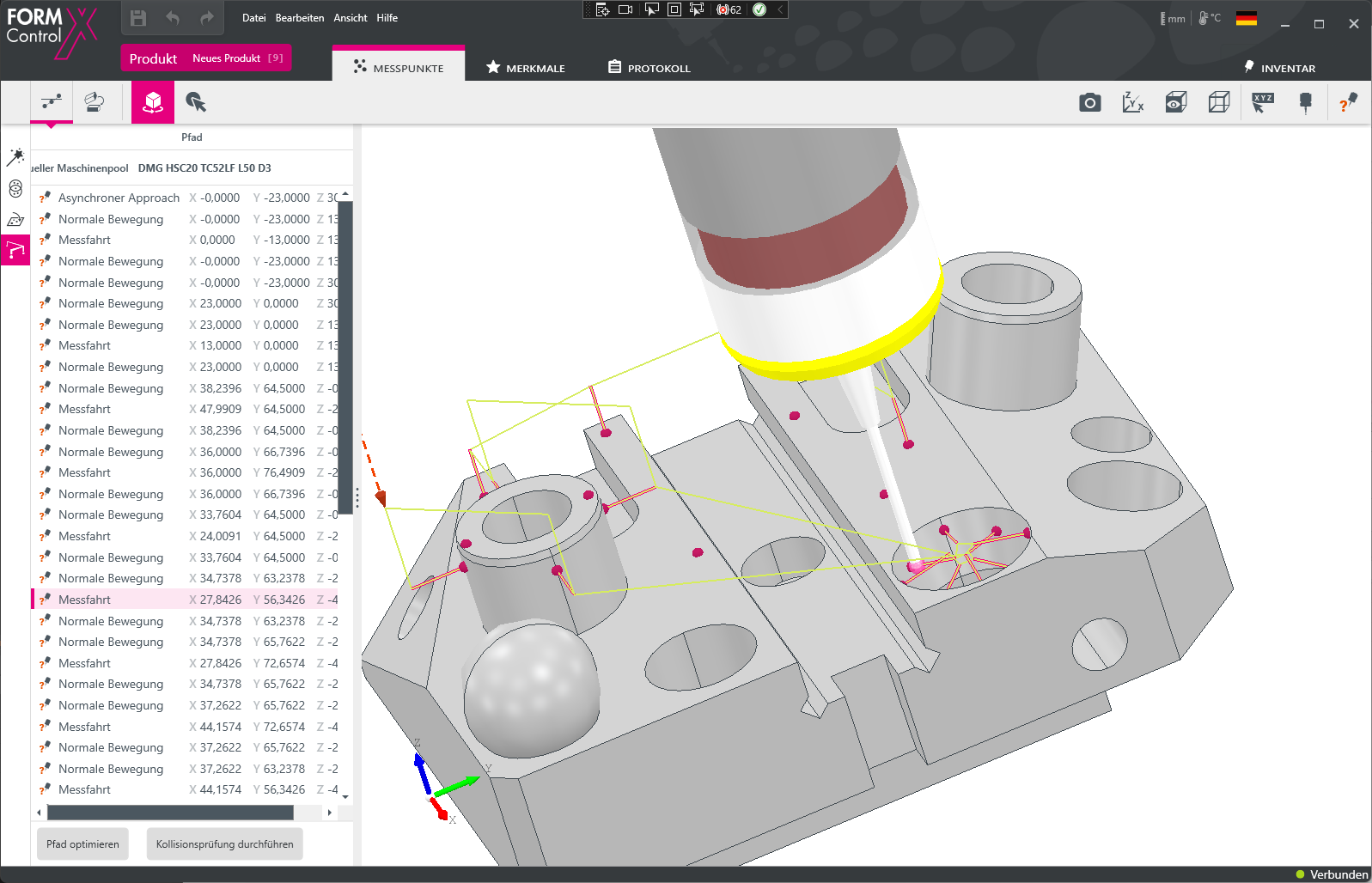The width and height of the screenshot is (1372, 883).
Task: Select the Messfahrt row with X 13,0000
Action: tap(185, 345)
